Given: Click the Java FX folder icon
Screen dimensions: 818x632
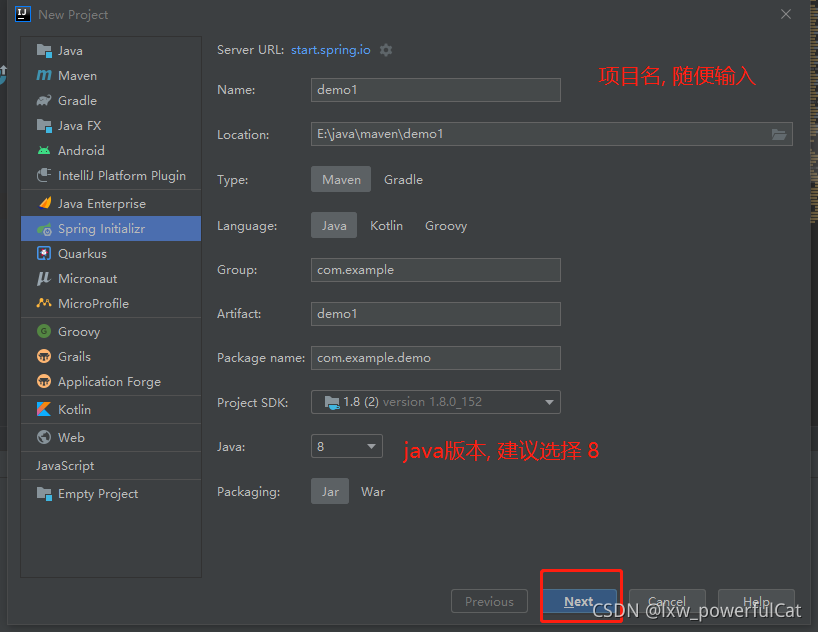Looking at the screenshot, I should pos(44,126).
